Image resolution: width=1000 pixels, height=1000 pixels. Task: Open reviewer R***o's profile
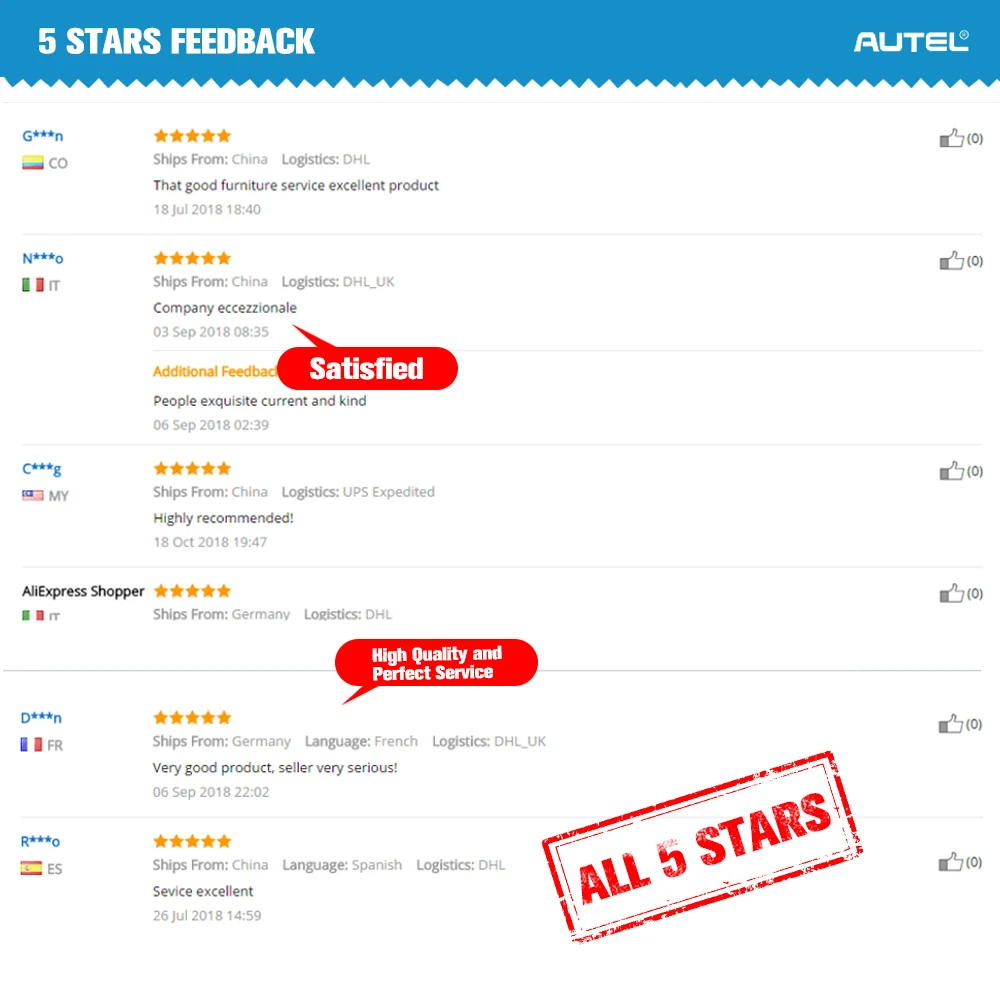click(40, 842)
